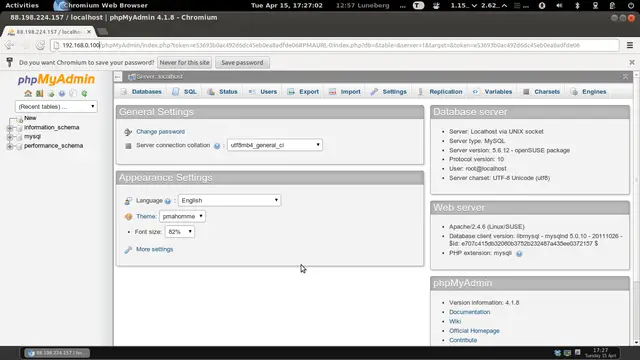Go to the Export tab
The image size is (640, 360).
pyautogui.click(x=303, y=92)
